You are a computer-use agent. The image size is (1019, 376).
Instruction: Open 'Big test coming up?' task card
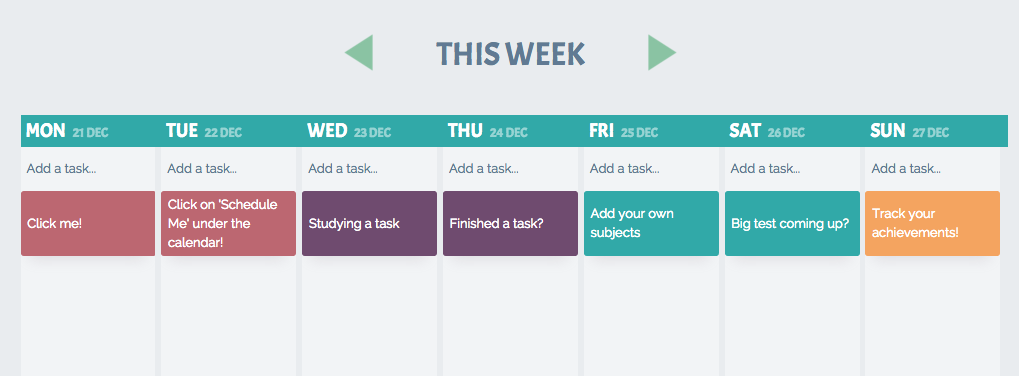792,223
